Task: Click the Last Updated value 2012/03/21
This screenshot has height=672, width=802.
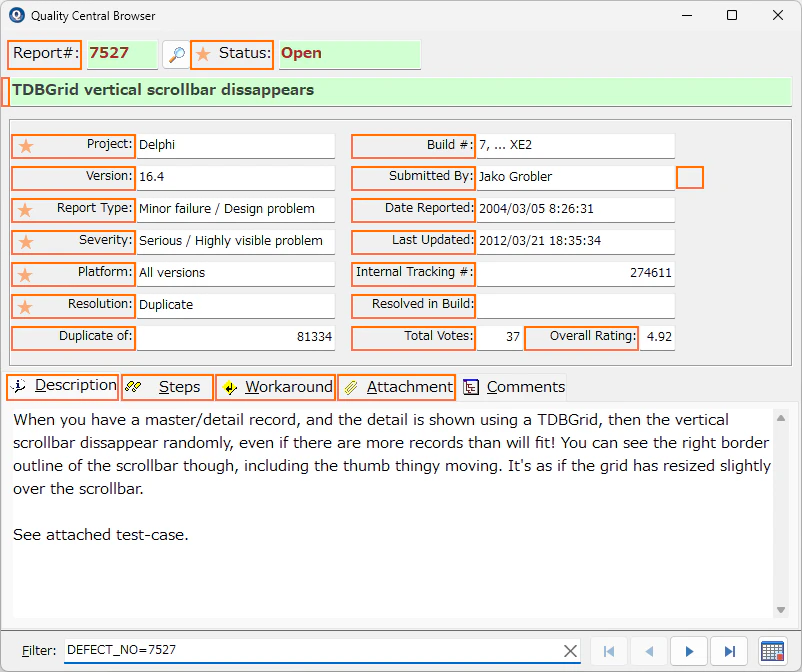Action: [576, 241]
